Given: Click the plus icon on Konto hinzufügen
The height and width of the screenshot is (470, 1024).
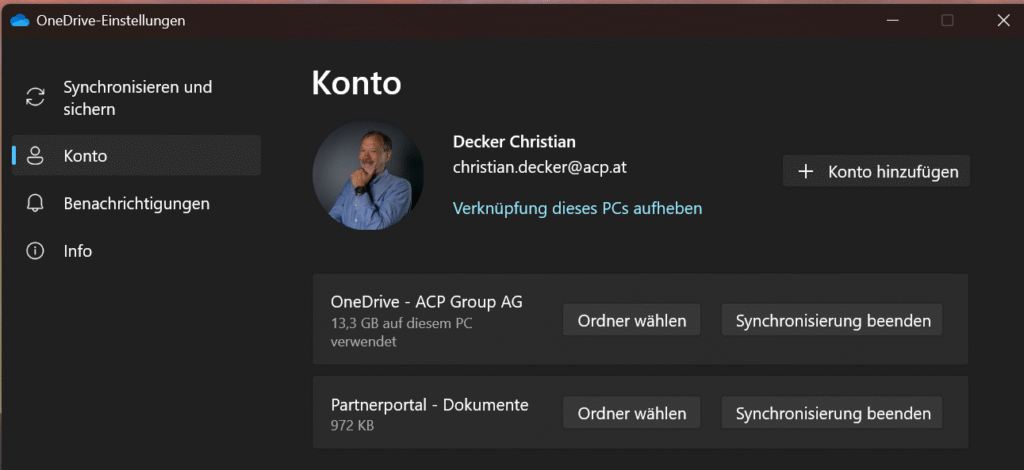Looking at the screenshot, I should [x=806, y=172].
